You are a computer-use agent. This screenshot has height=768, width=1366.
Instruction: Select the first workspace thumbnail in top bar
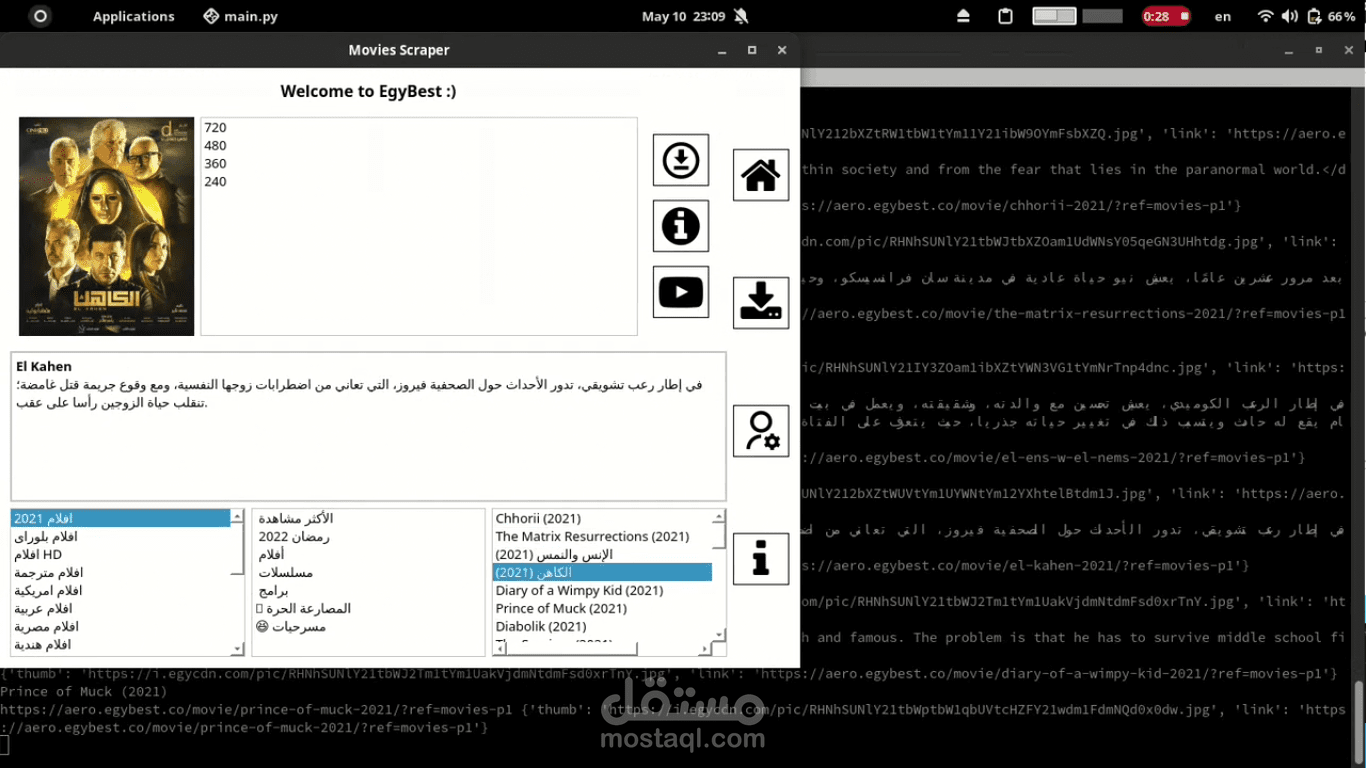[x=1054, y=16]
